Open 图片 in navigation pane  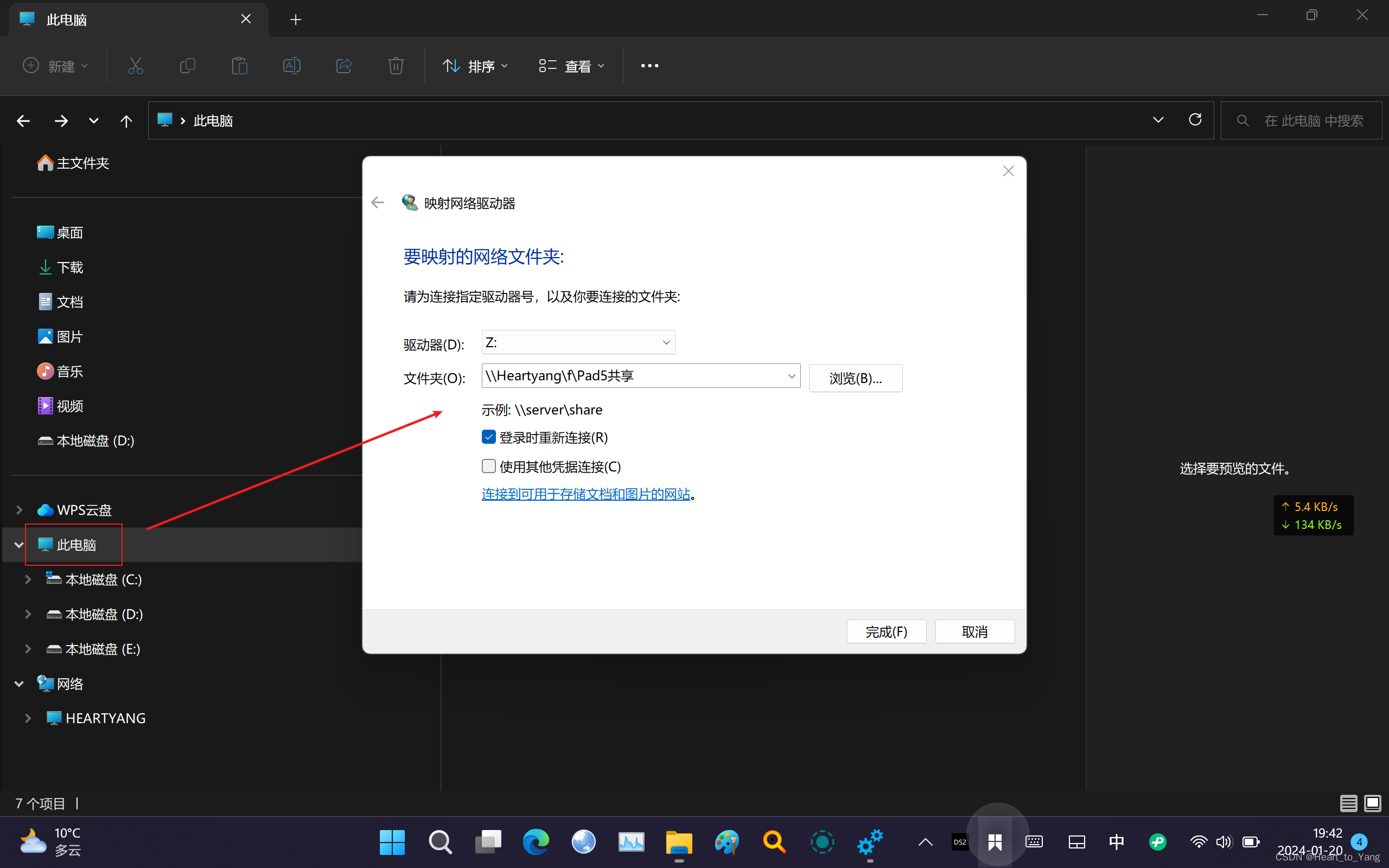pos(60,337)
